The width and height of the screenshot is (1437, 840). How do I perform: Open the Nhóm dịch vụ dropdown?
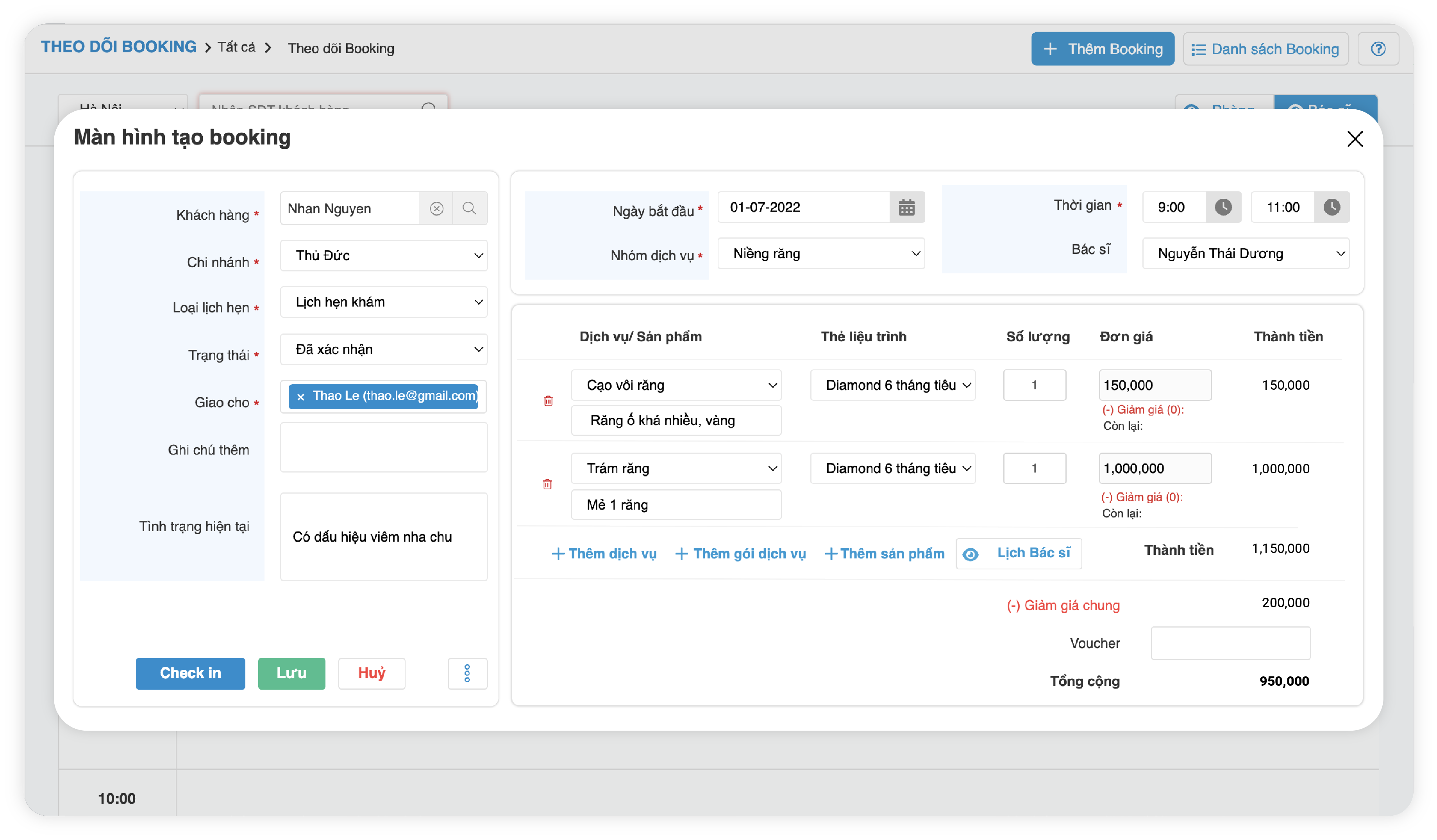click(x=820, y=253)
